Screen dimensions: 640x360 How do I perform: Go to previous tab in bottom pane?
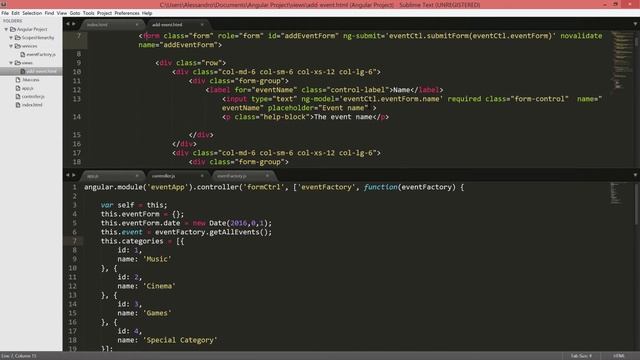[68, 176]
